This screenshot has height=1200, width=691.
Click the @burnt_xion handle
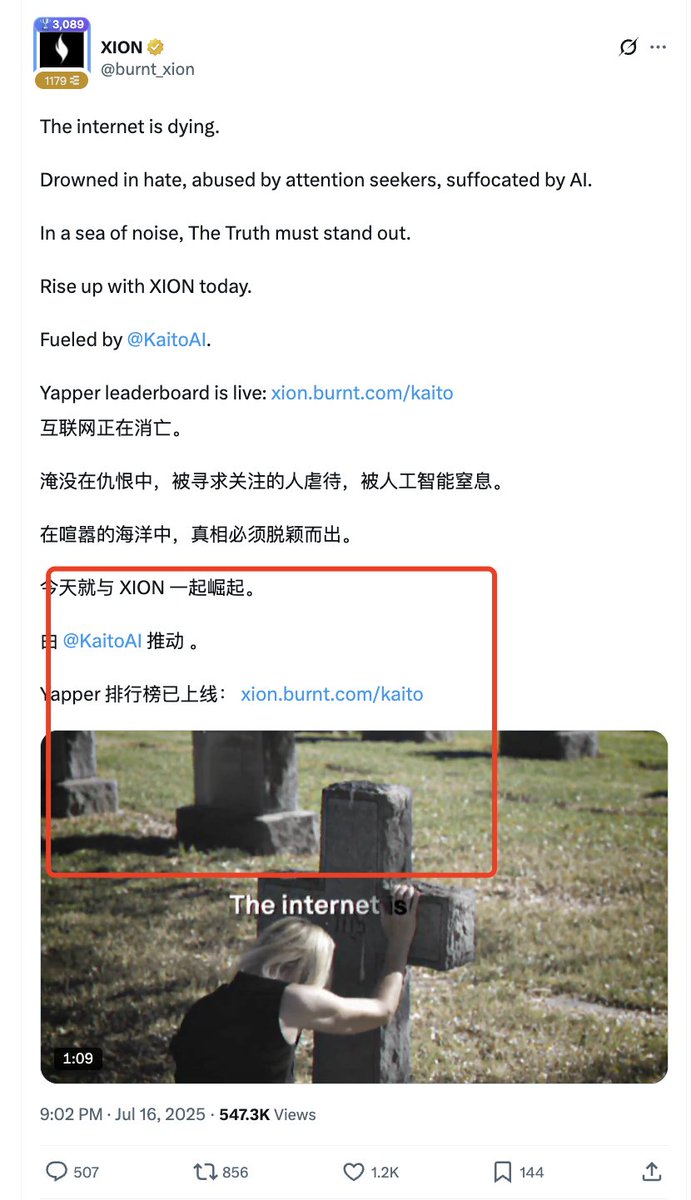tap(148, 69)
